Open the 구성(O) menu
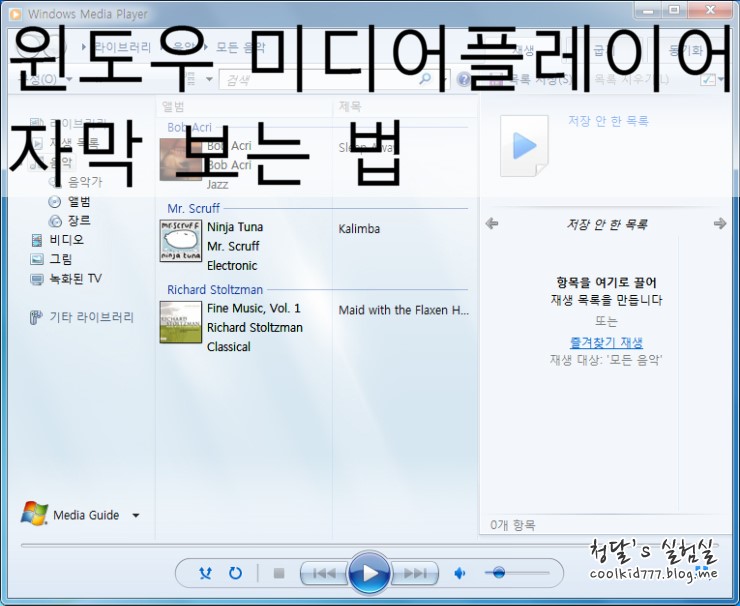The width and height of the screenshot is (740, 606). [43, 79]
